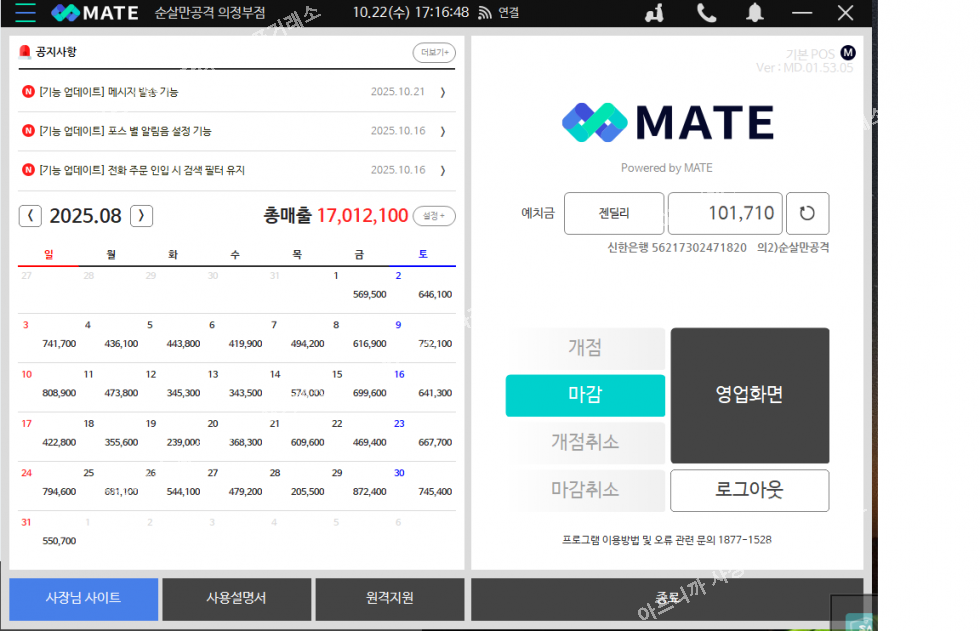Select the 마감 closing option
The height and width of the screenshot is (631, 980).
point(585,395)
